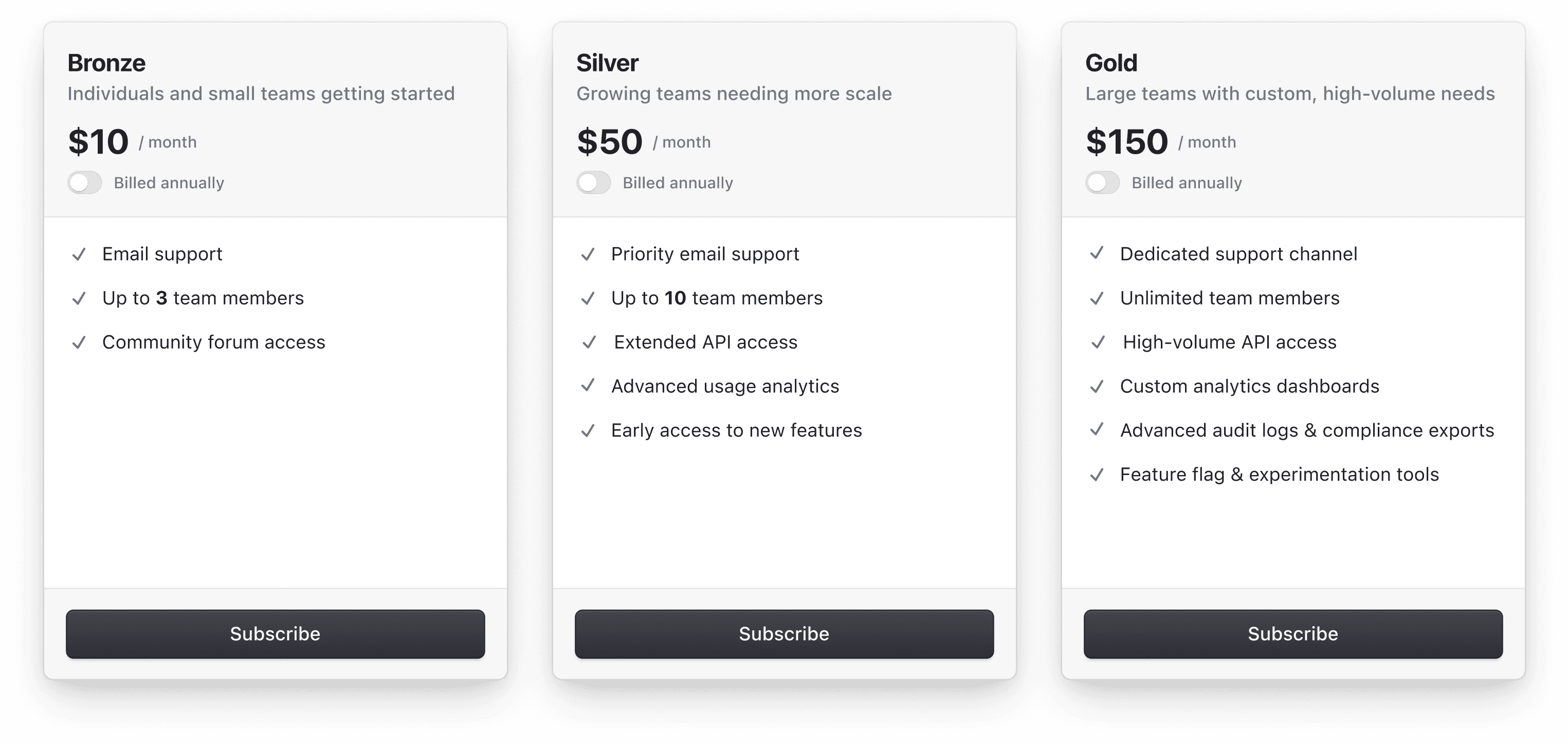The height and width of the screenshot is (744, 1568).
Task: Select the Silver plan title
Action: tap(608, 62)
